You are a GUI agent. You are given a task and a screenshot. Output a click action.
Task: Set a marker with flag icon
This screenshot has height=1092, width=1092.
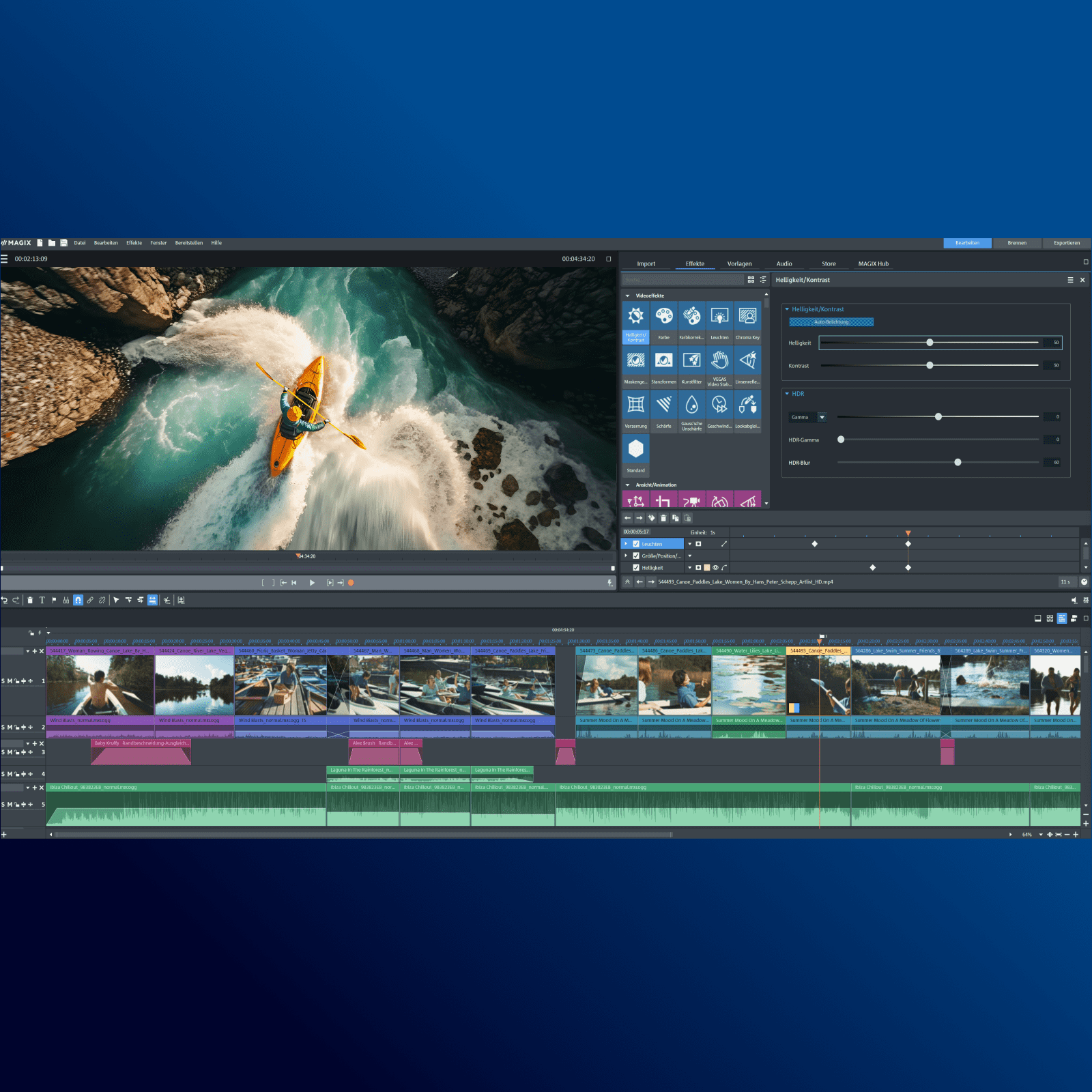54,600
